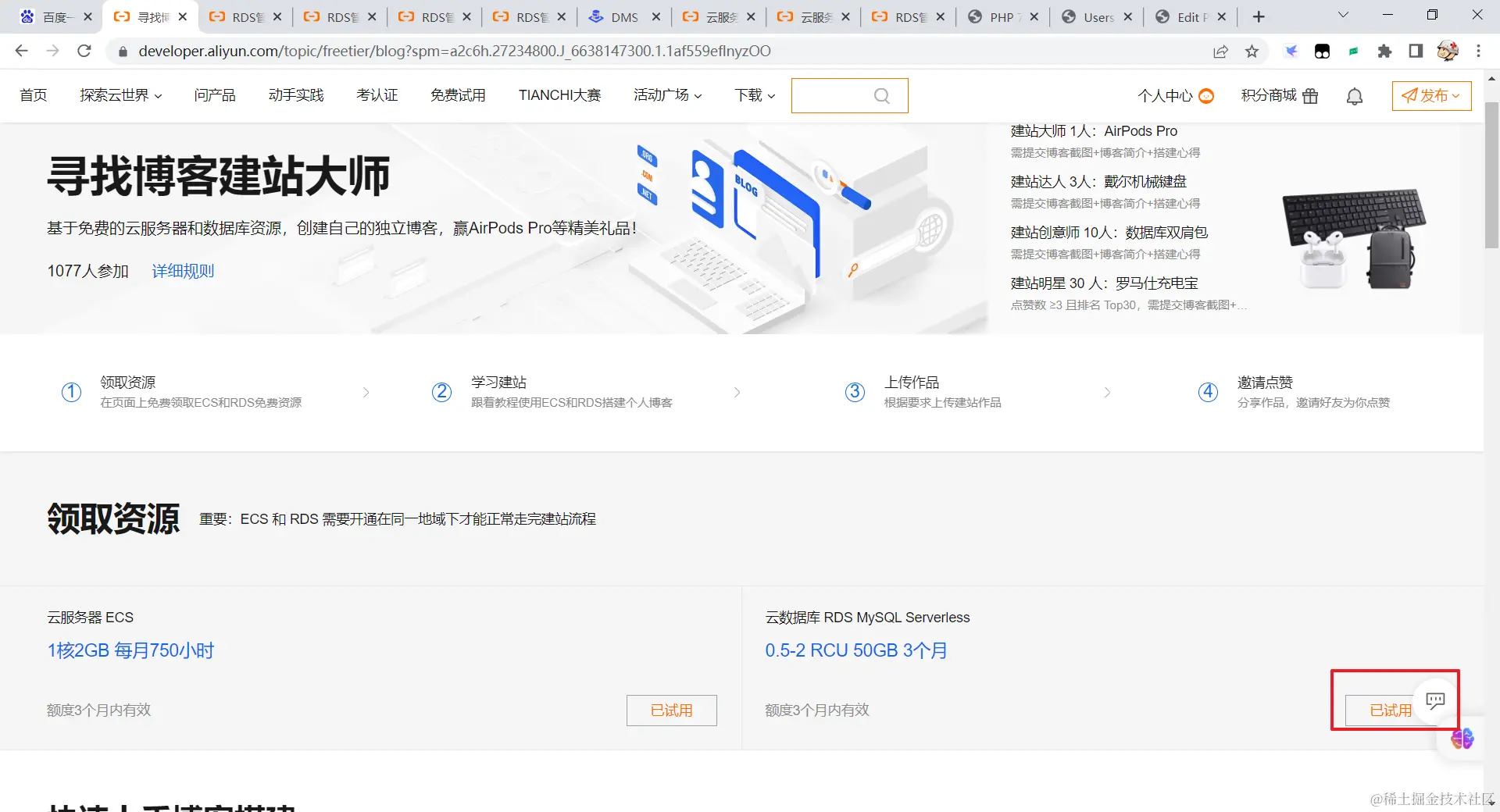Open the chat feedback floating icon

coord(1435,700)
